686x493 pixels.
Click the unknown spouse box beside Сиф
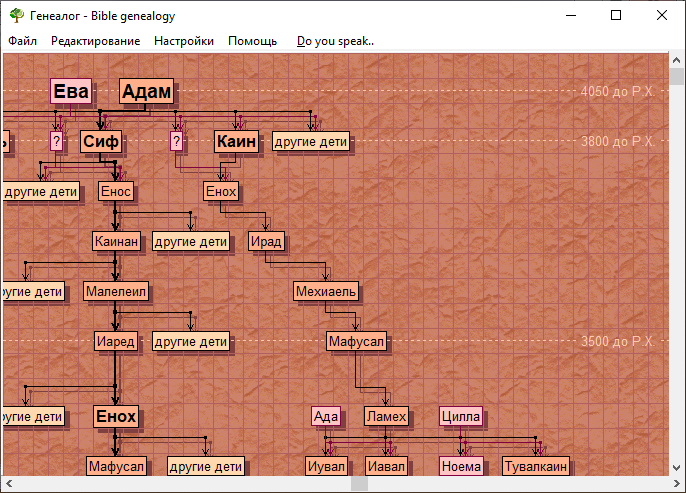[56, 142]
